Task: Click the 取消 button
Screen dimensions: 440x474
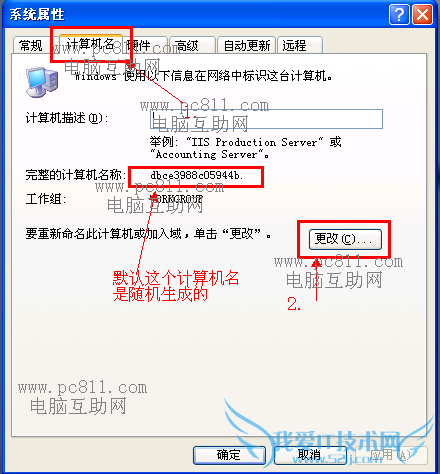Action: (x=310, y=455)
